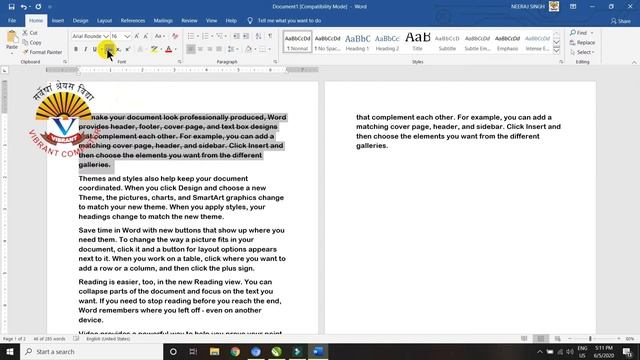
Task: Open the Font dialog launcher
Action: (x=180, y=62)
